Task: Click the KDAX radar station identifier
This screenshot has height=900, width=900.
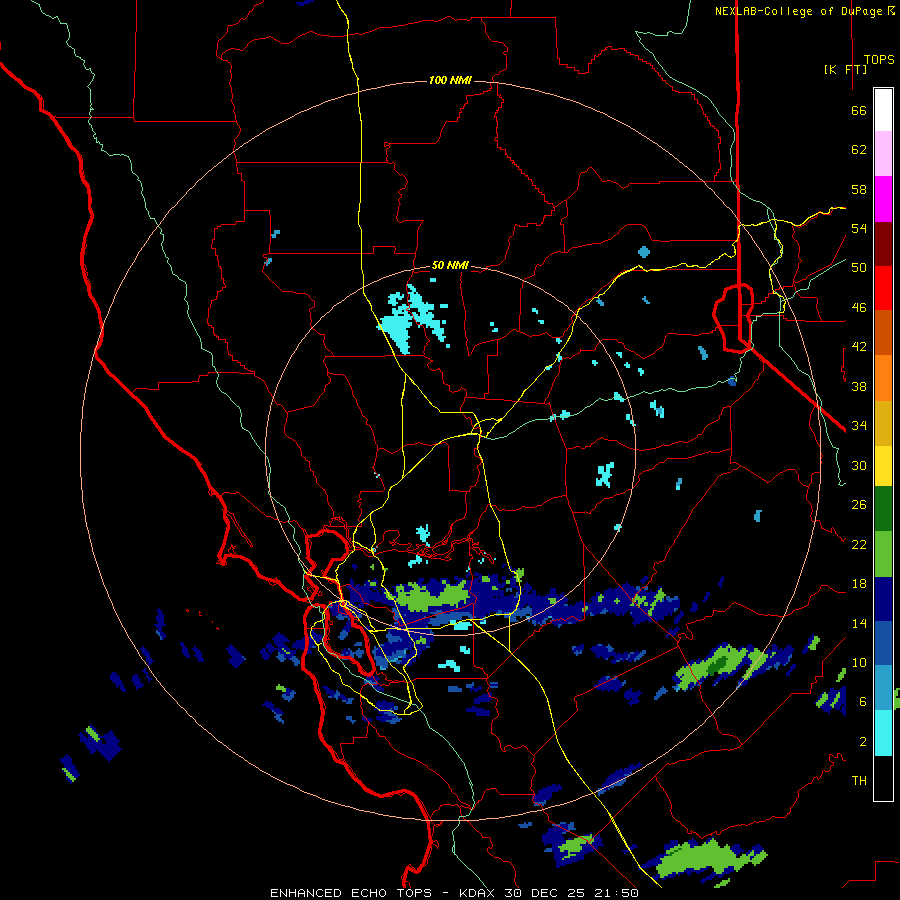Action: [478, 893]
